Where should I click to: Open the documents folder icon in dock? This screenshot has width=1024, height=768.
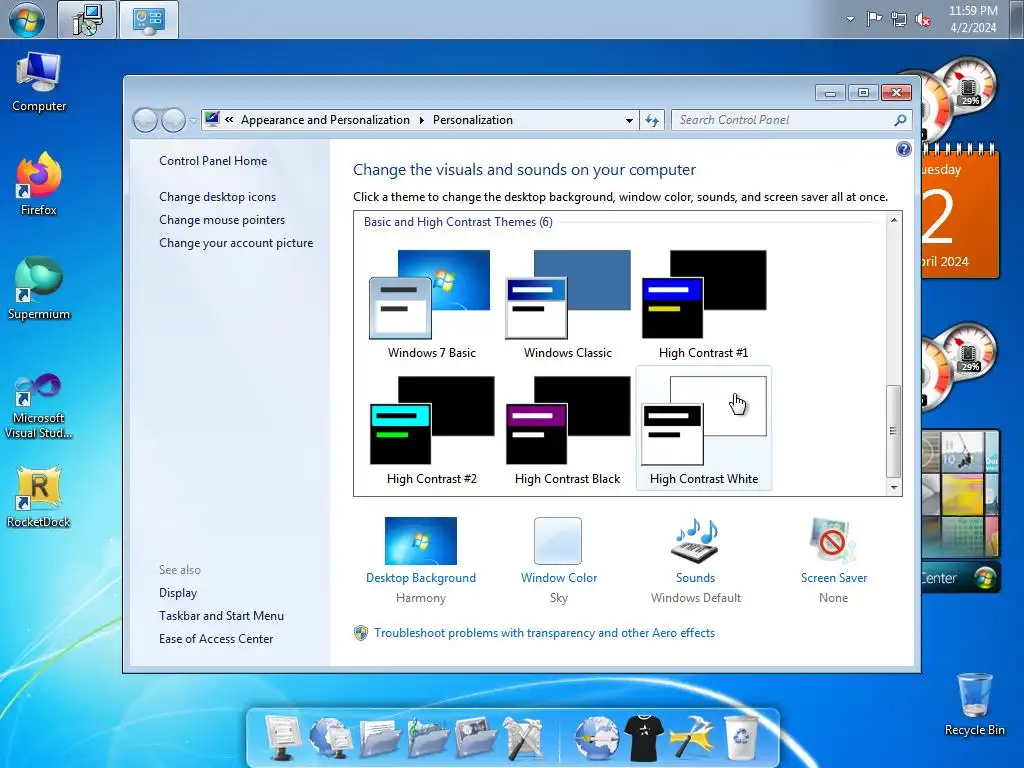click(379, 738)
